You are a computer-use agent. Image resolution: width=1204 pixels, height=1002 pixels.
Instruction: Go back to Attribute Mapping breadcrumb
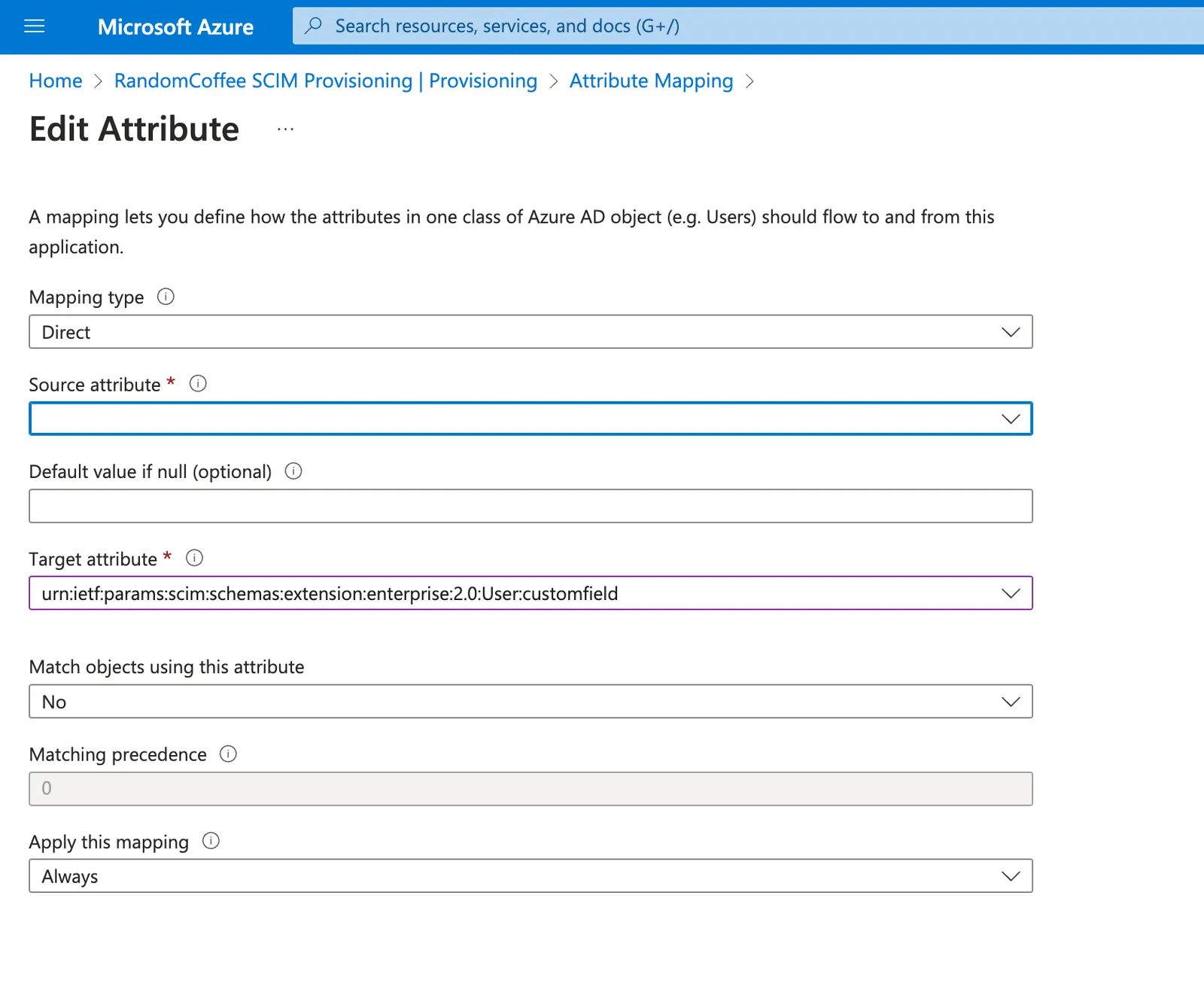point(651,81)
